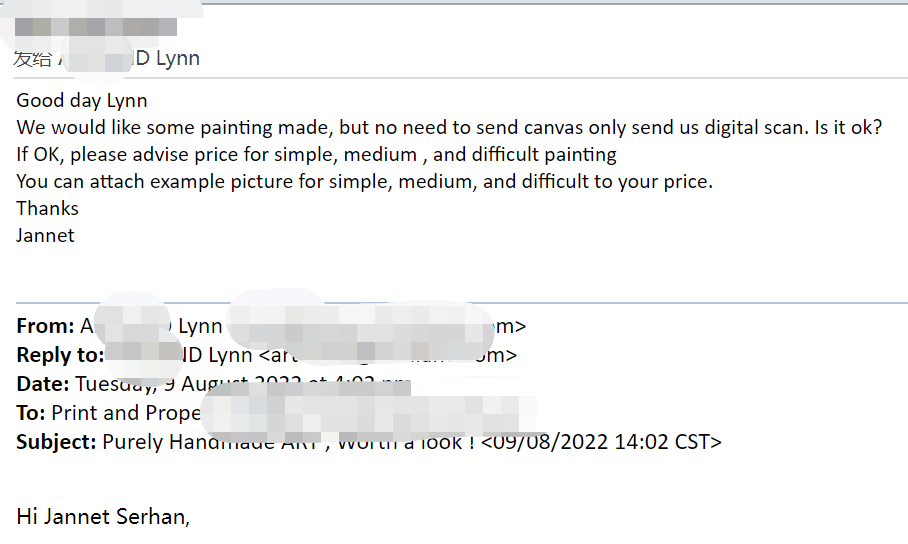The width and height of the screenshot is (908, 544).
Task: Click the '09/08/2022 14:02 CST' timestamp in subject
Action: 601,442
